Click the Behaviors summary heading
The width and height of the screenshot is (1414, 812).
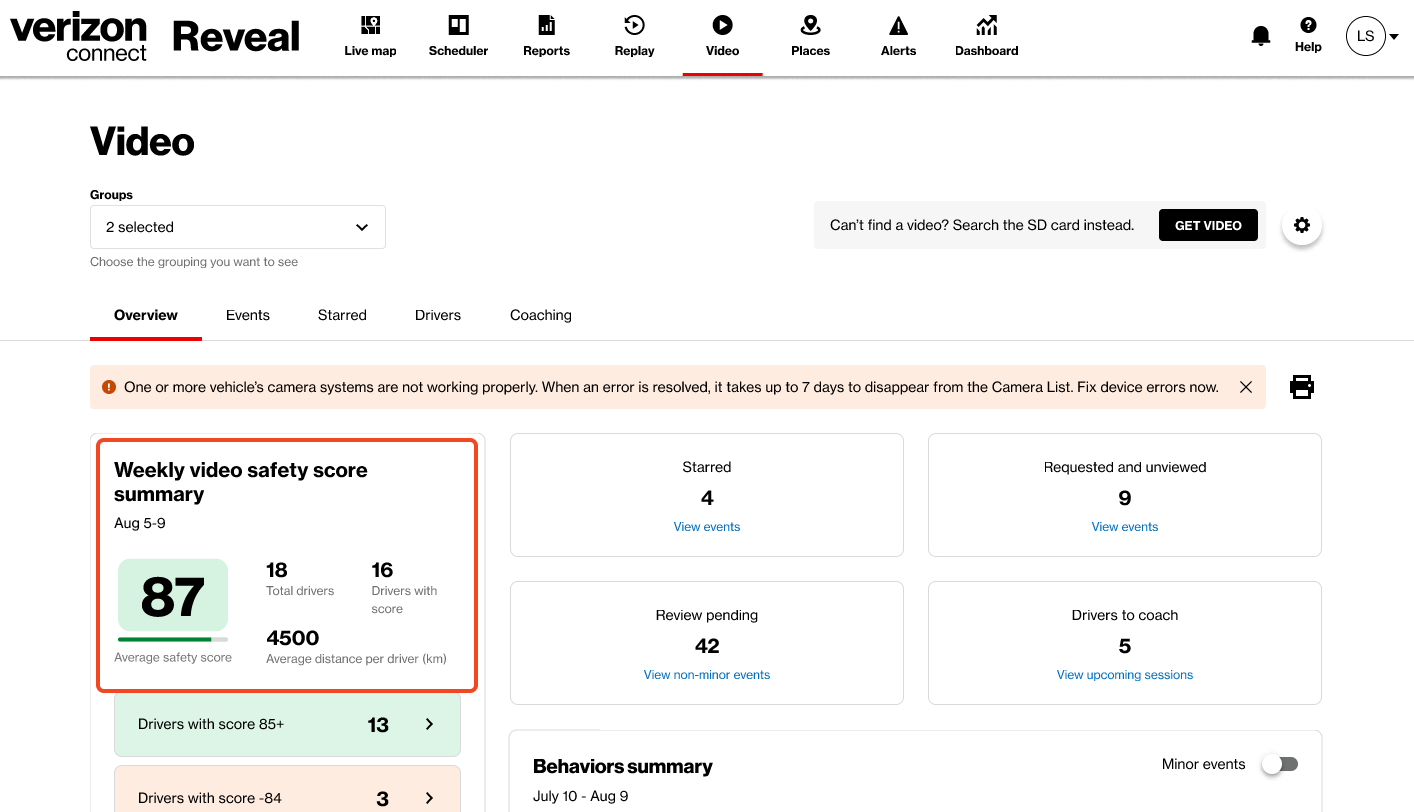point(623,767)
